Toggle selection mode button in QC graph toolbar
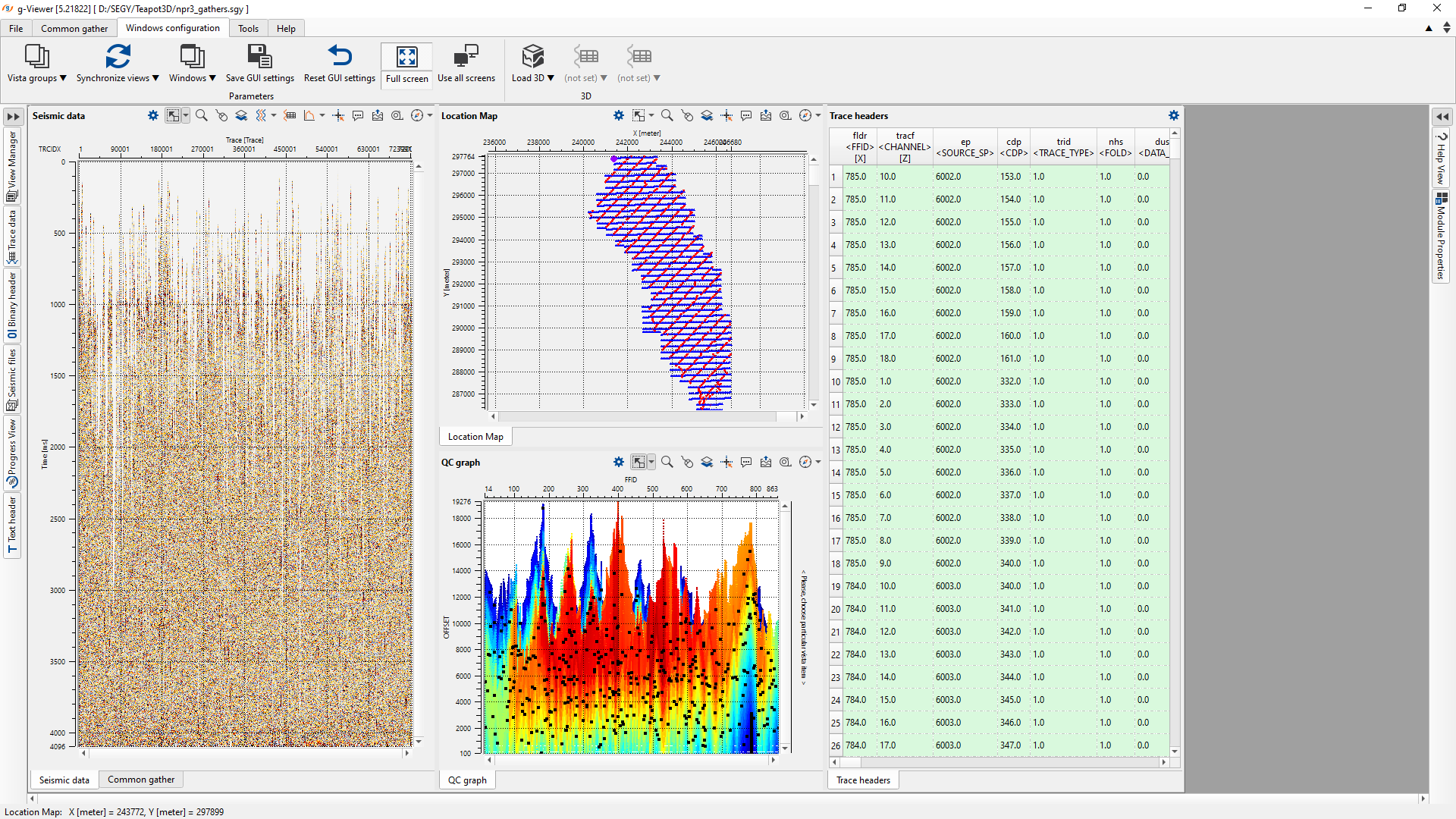Viewport: 1456px width, 819px height. tap(639, 462)
